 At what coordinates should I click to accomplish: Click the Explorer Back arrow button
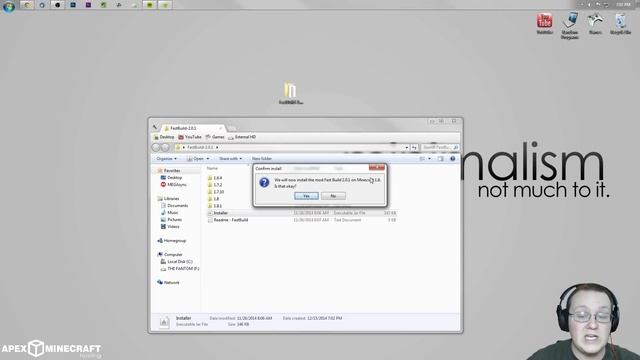pyautogui.click(x=156, y=147)
